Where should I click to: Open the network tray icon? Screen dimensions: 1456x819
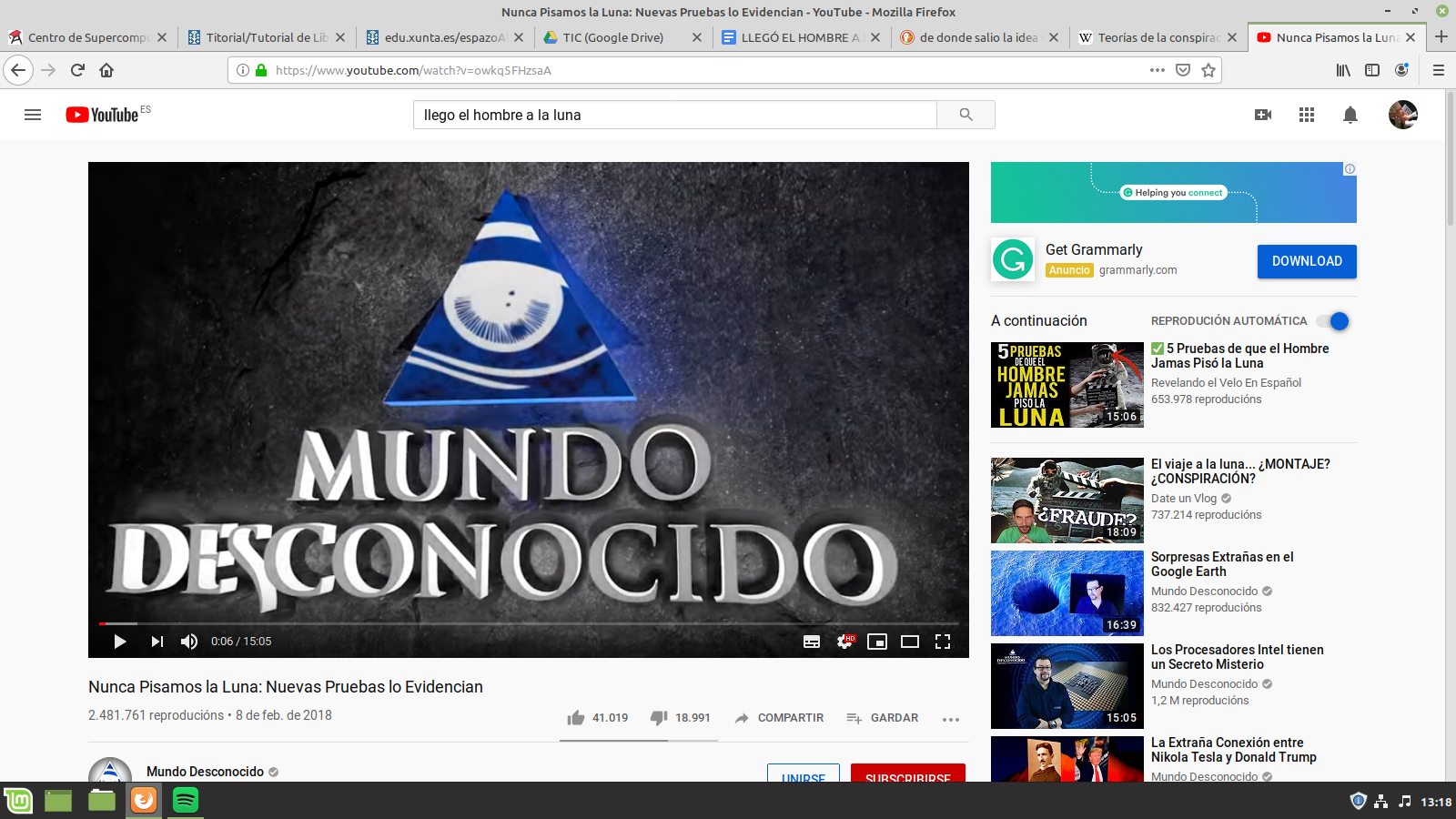pyautogui.click(x=1381, y=802)
